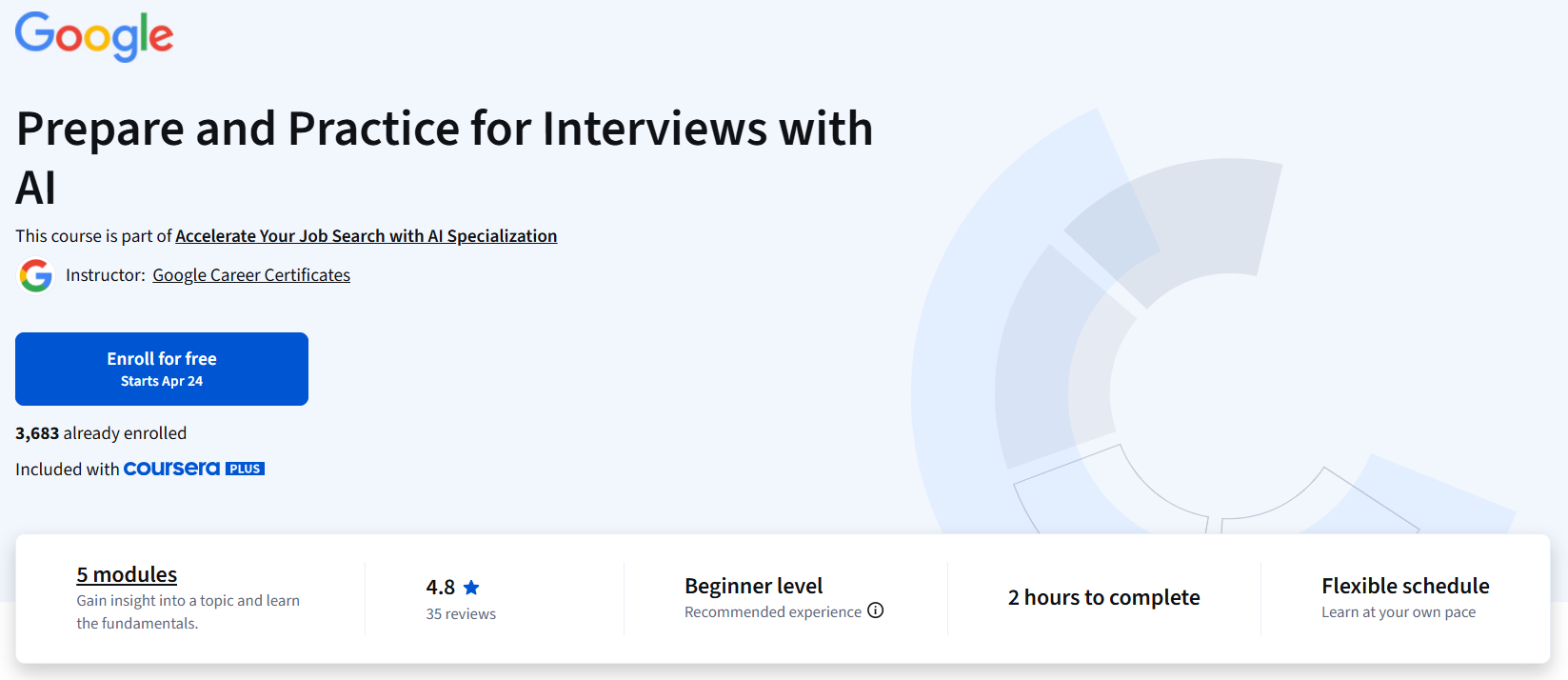Click the Included with text
The image size is (1568, 680).
68,469
